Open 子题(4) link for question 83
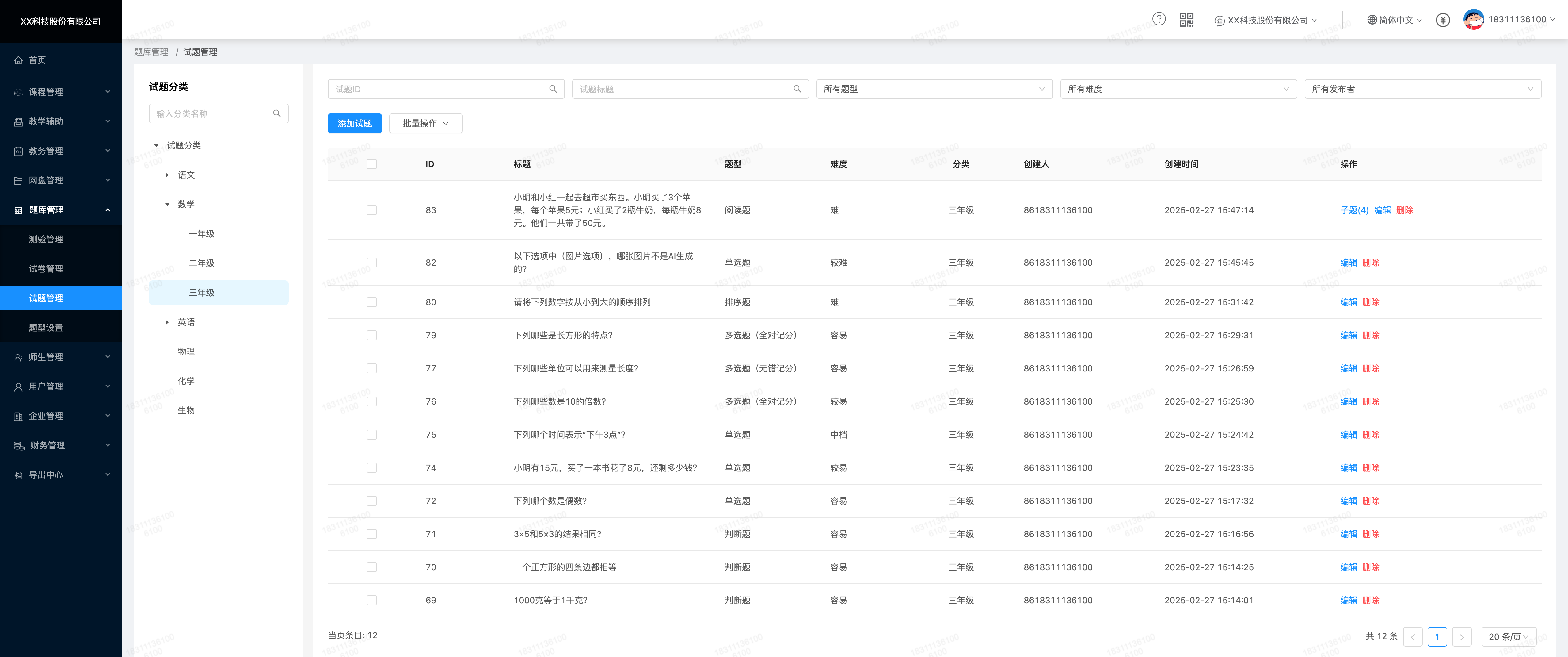Screen dimensions: 1568x657 (1354, 210)
